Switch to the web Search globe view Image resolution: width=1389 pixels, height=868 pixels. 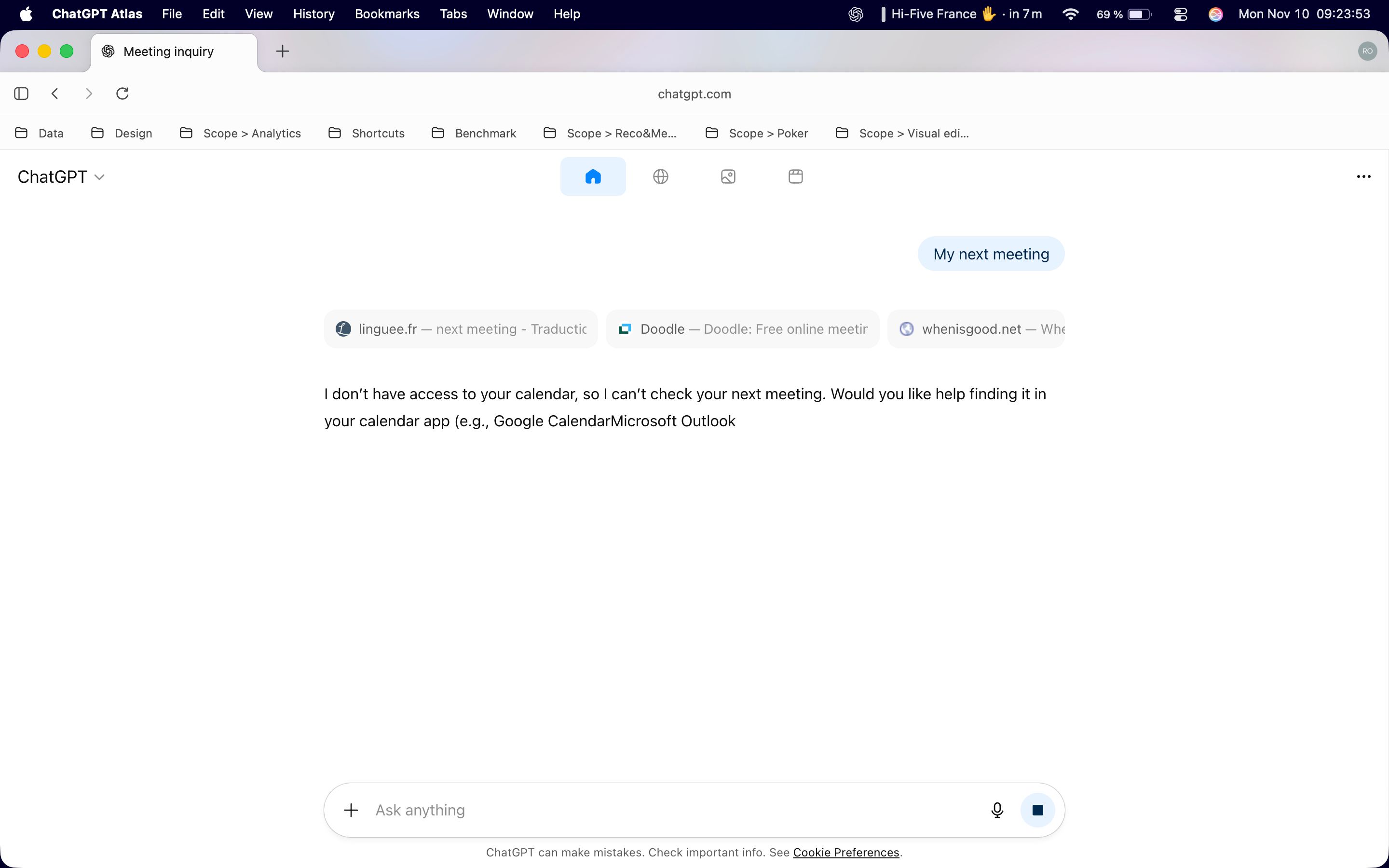click(660, 176)
